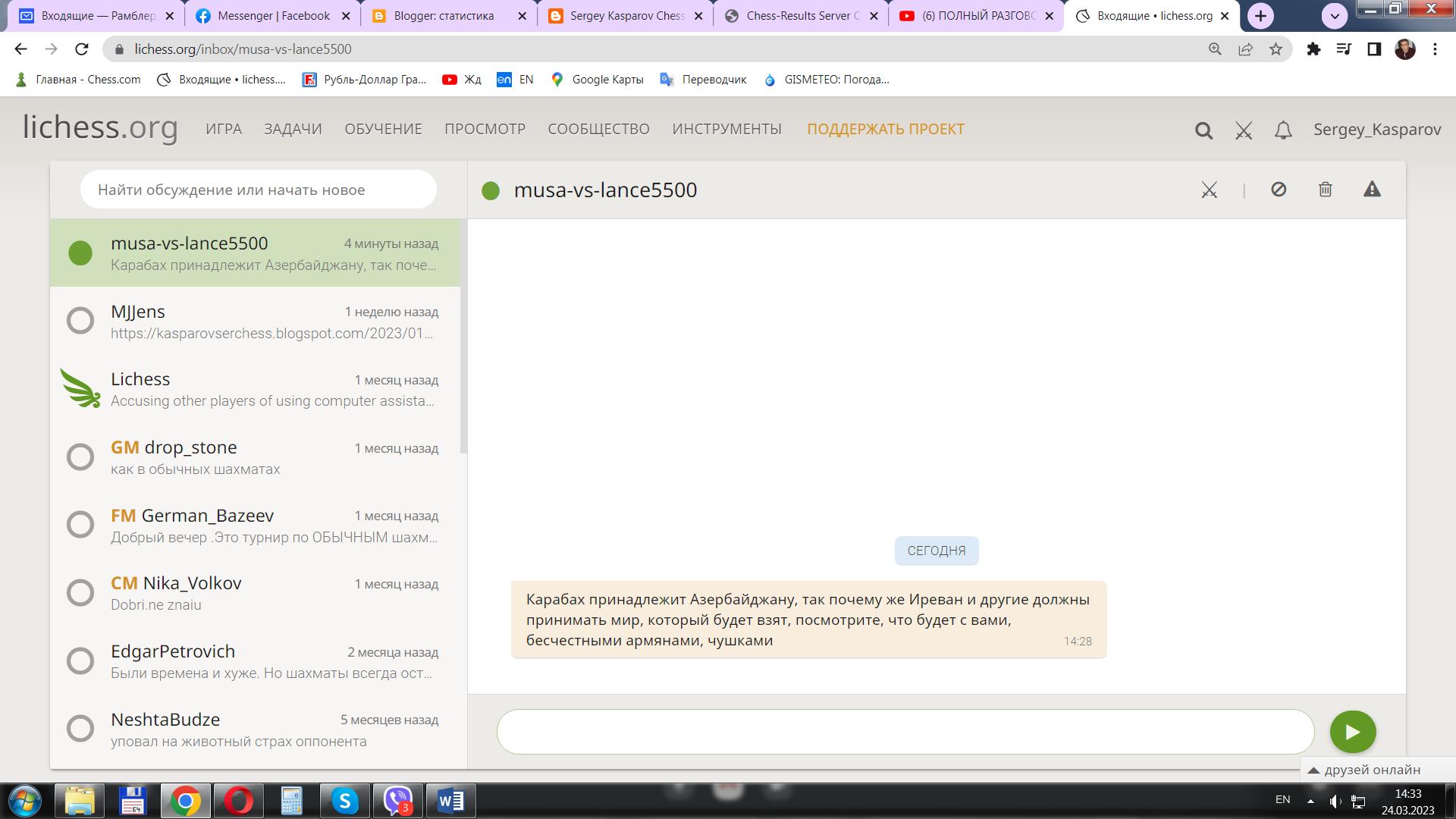This screenshot has height=819, width=1456.
Task: Show hidden system tray icons arrow
Action: (1310, 801)
